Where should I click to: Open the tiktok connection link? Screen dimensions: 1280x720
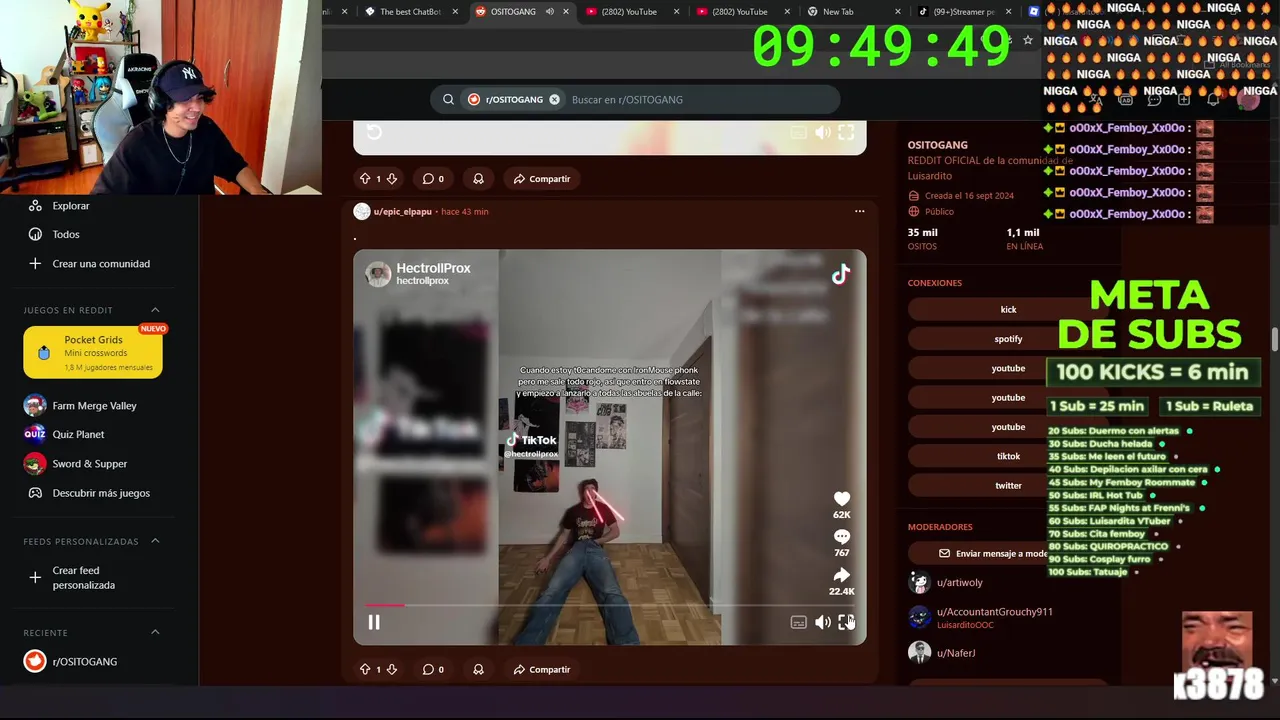1008,456
